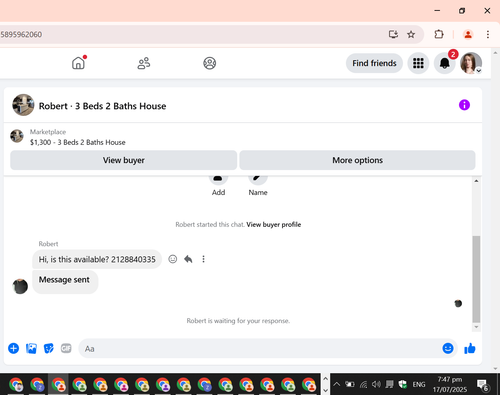Open the battery status tray icon

pos(350,384)
